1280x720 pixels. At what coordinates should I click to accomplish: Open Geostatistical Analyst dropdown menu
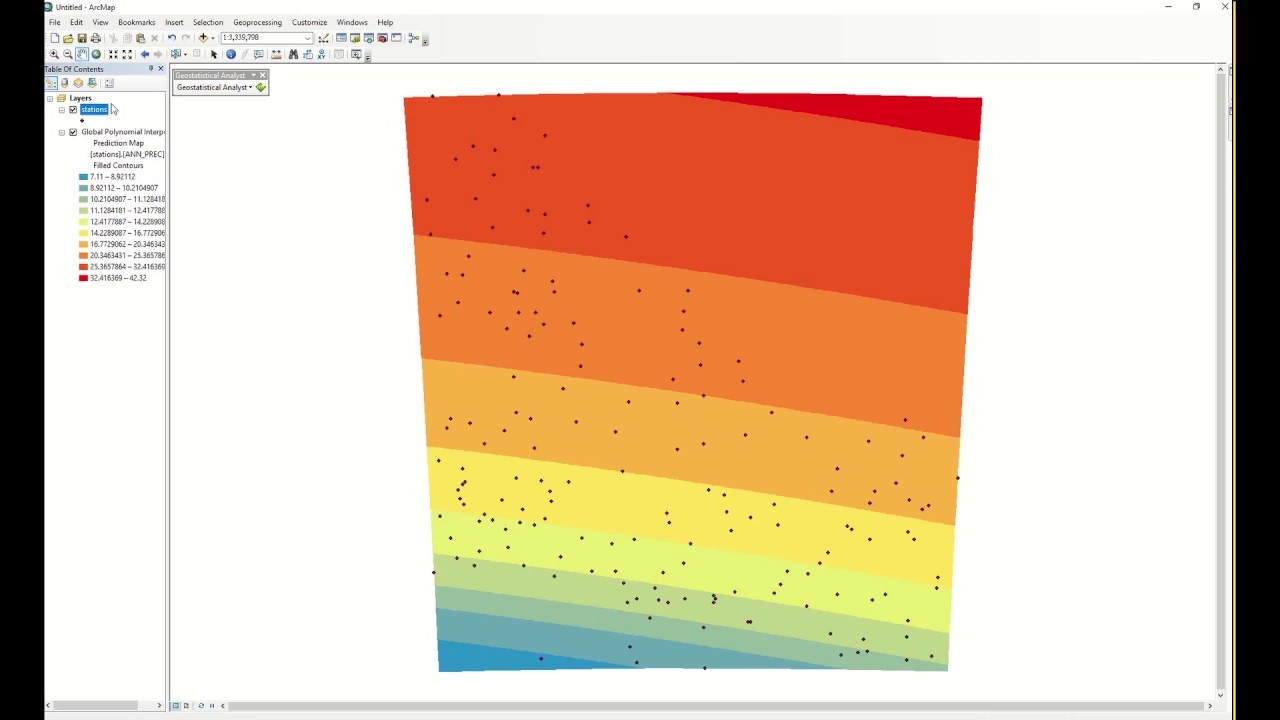214,87
